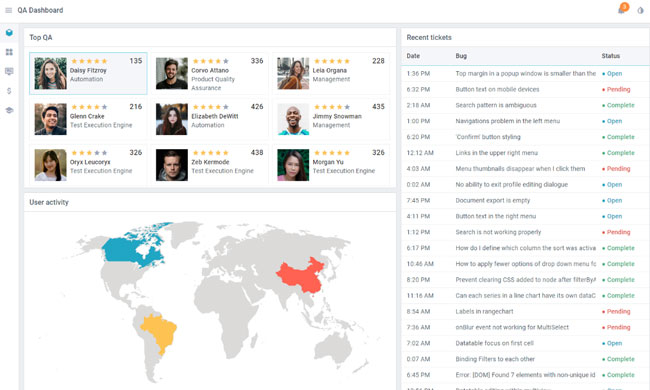650x390 pixels.
Task: Click Jimmy Snowman's avatar photo
Action: coord(293,119)
